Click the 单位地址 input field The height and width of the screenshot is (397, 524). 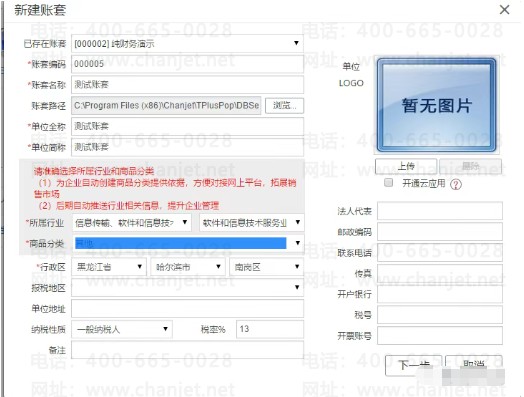pos(187,308)
